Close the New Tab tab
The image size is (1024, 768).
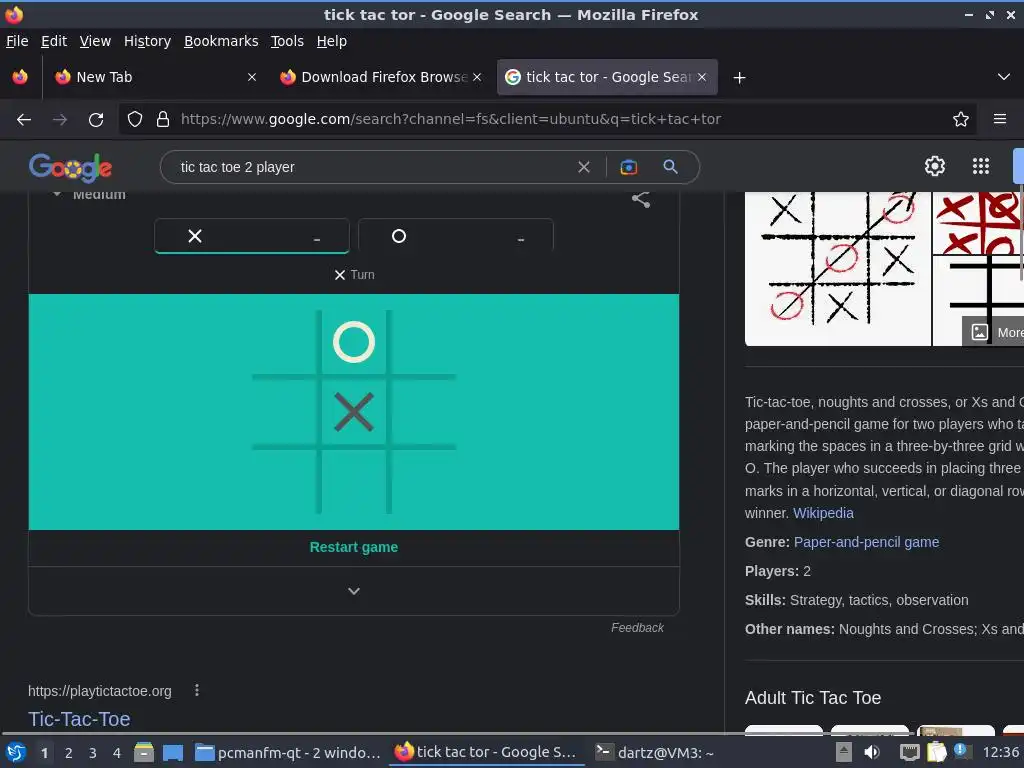click(251, 77)
